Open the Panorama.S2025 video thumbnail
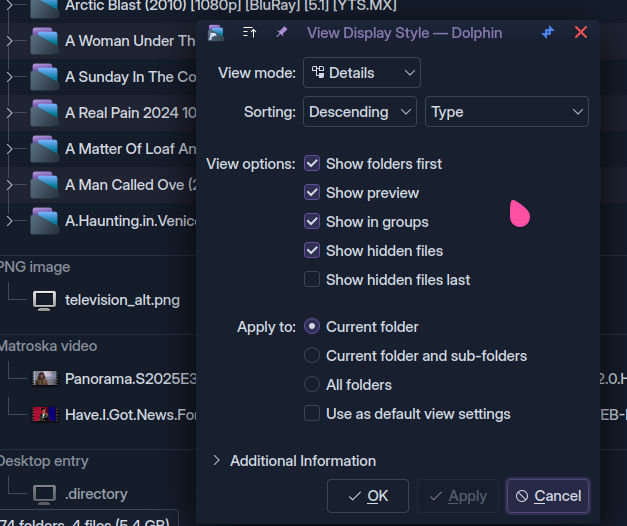 [44, 379]
